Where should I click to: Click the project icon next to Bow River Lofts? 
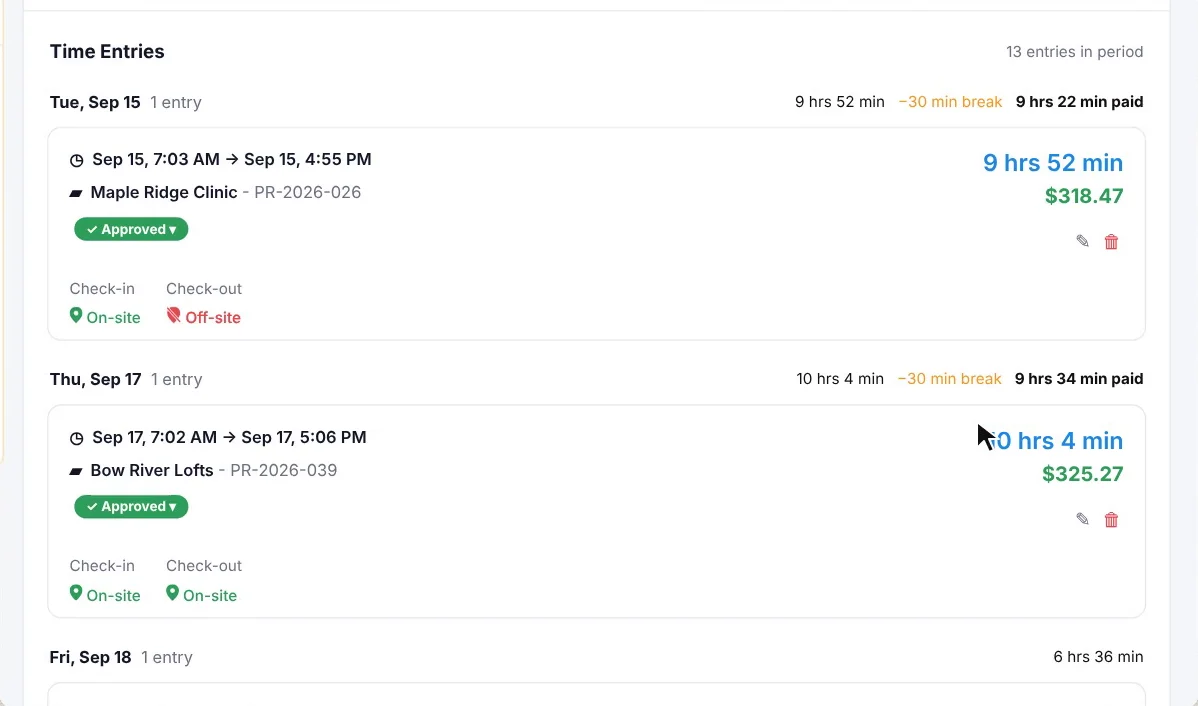76,471
